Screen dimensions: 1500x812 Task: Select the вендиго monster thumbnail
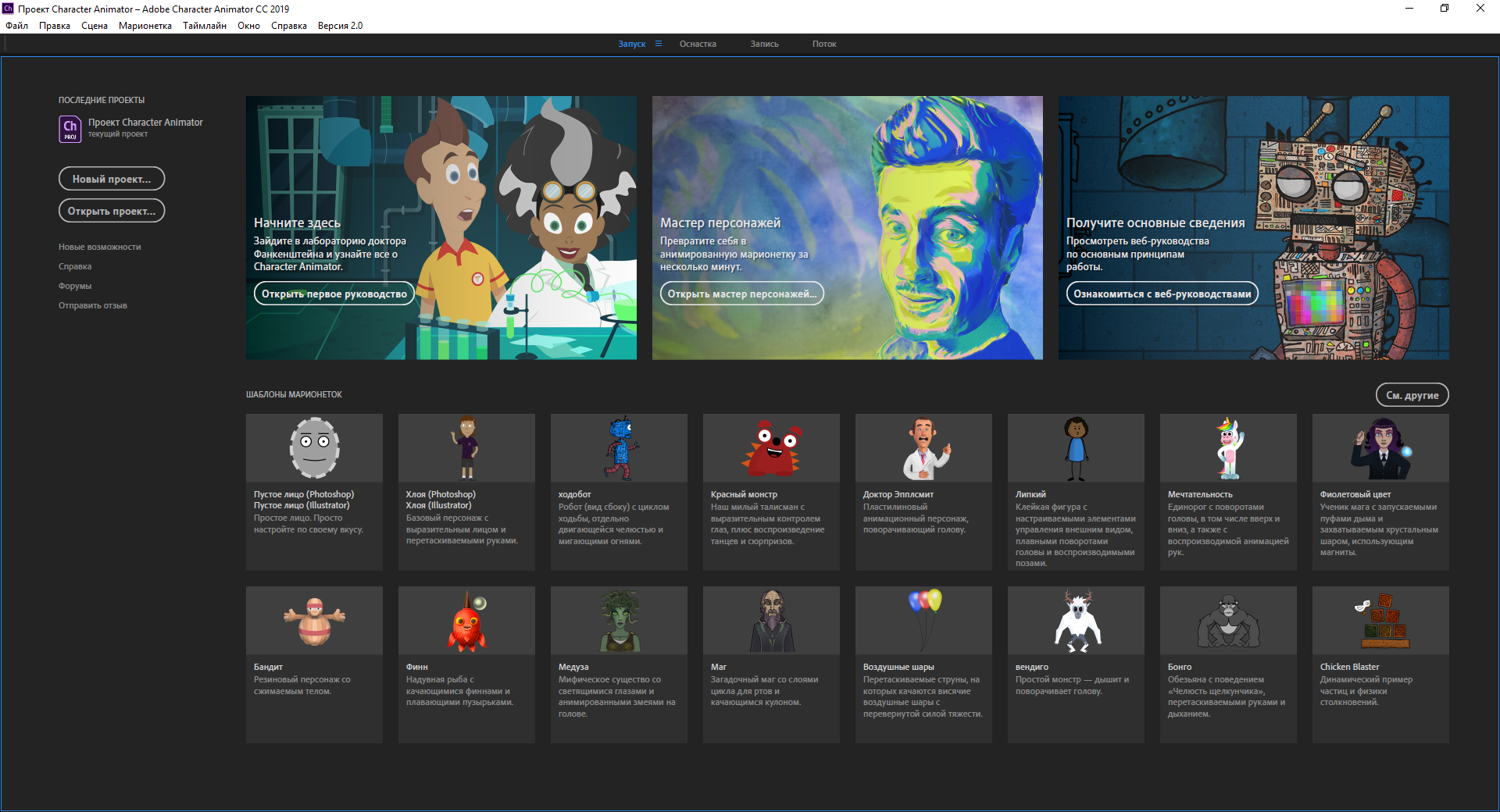tap(1076, 621)
